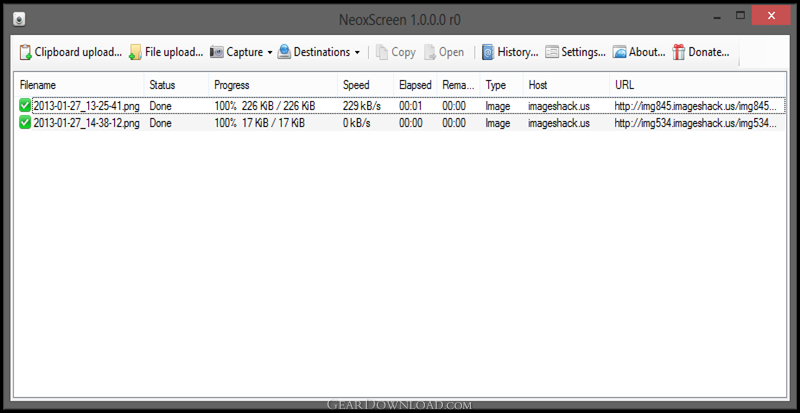
Task: Open the Donate... label
Action: 709,52
